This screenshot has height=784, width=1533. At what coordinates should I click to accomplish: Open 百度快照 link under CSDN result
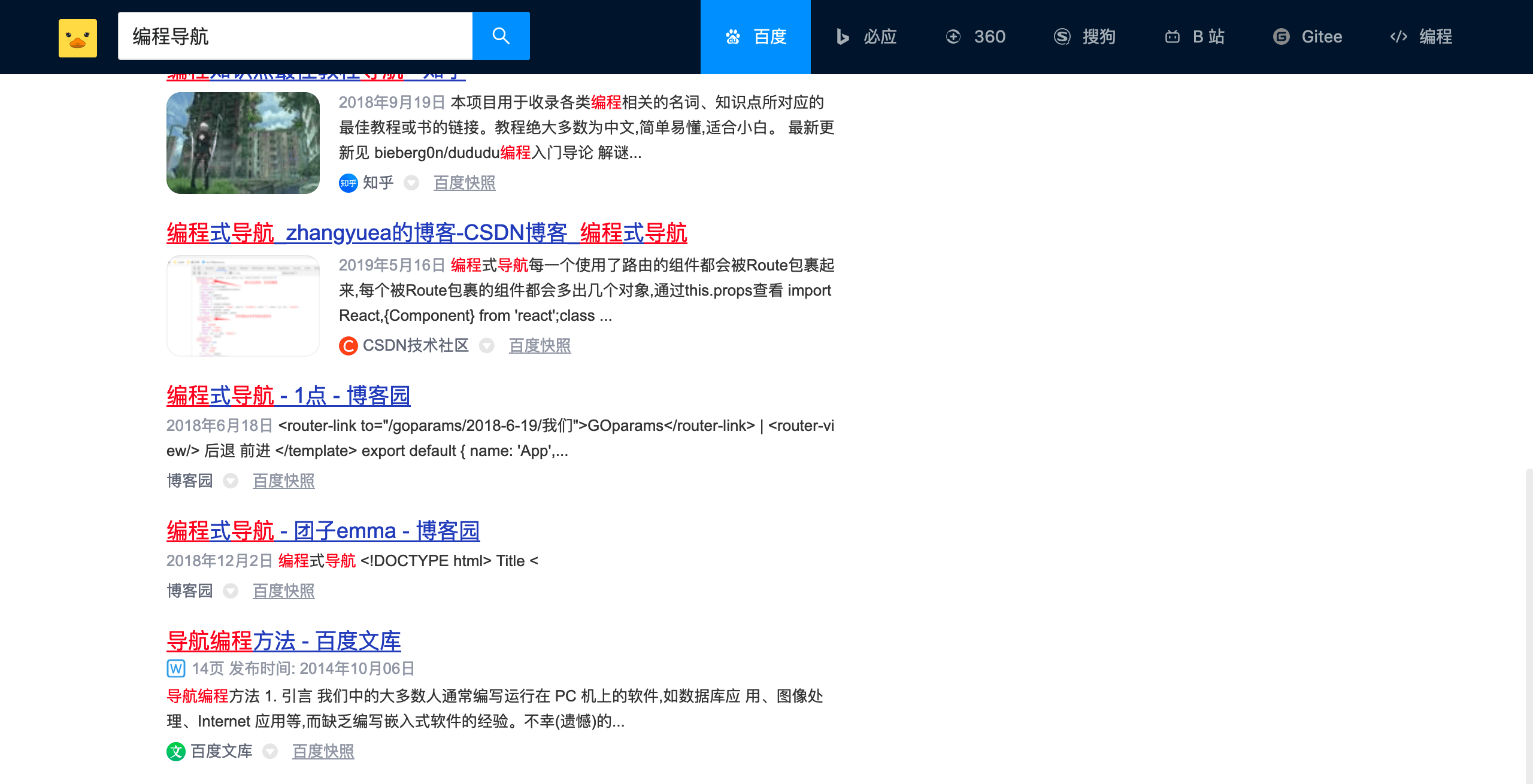click(540, 345)
